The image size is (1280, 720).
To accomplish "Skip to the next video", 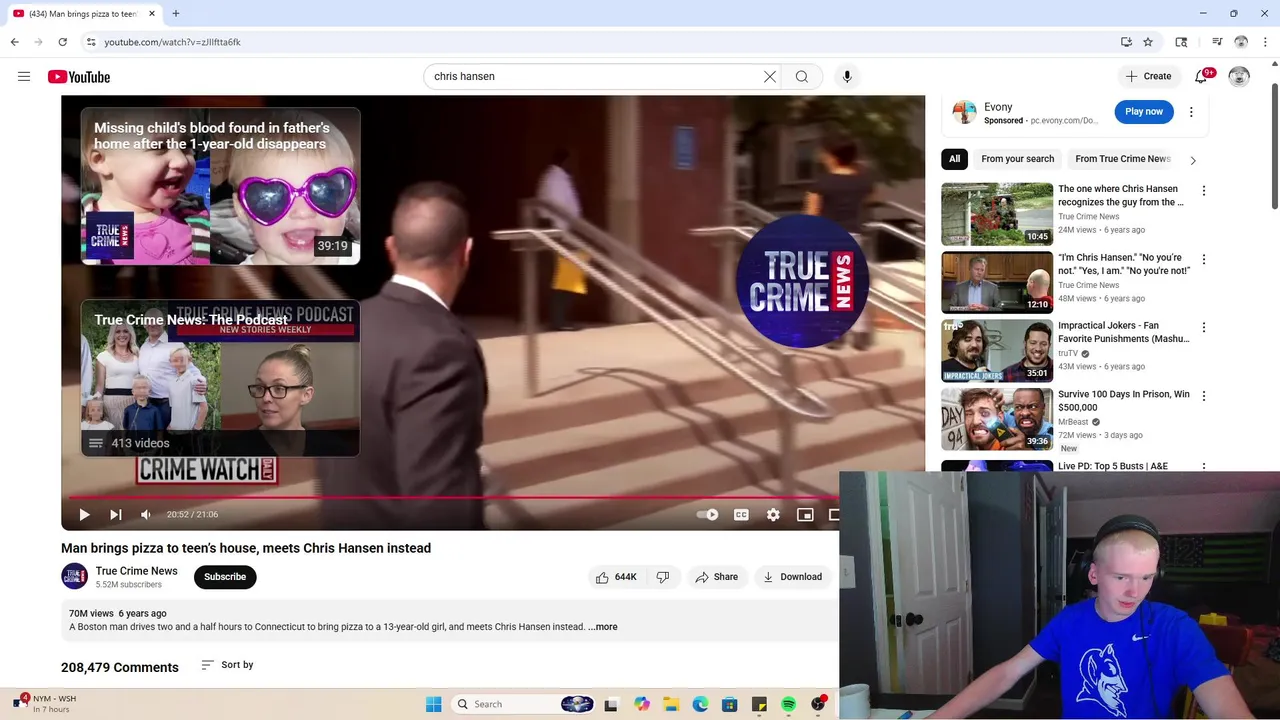I will (x=115, y=514).
